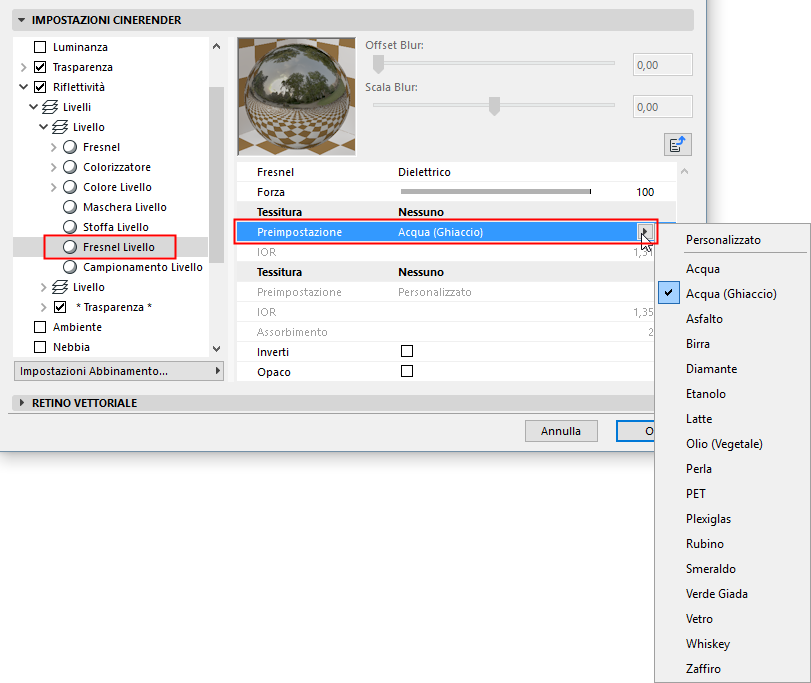Image resolution: width=811 pixels, height=683 pixels.
Task: Select the Maschera Livello circle icon
Action: pyautogui.click(x=70, y=207)
